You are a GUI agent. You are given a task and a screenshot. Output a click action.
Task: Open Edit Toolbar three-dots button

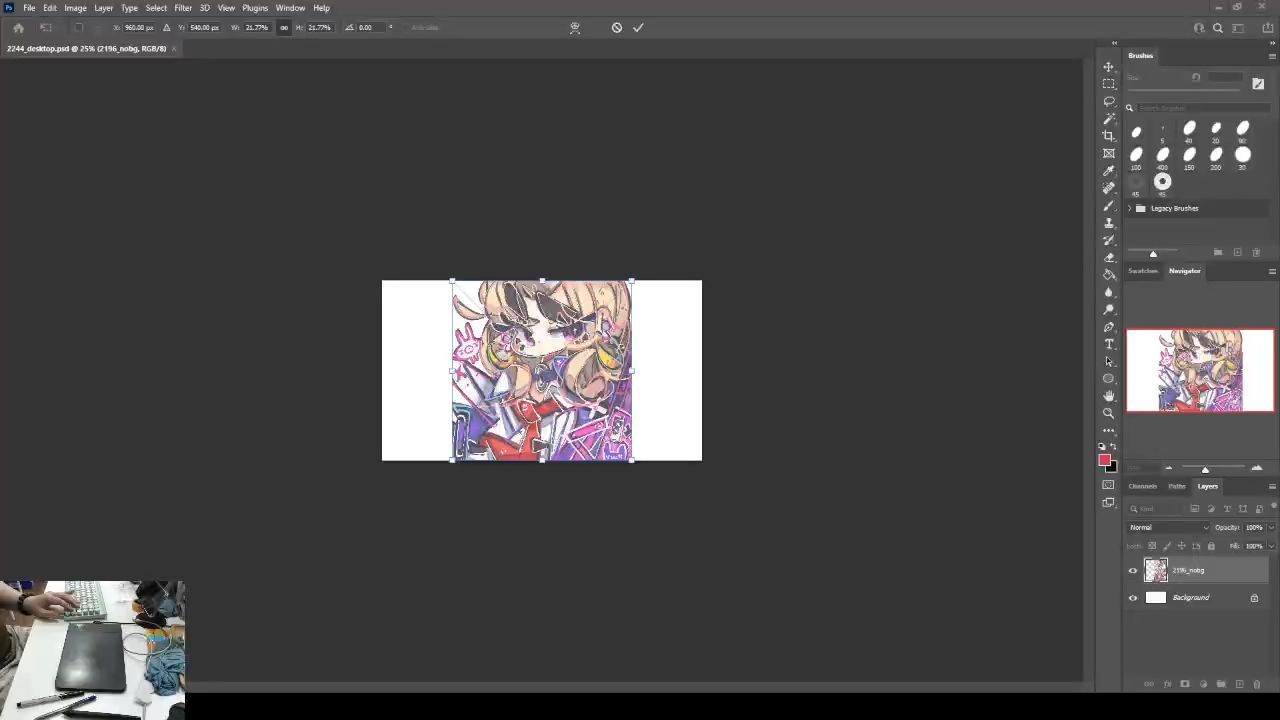click(x=1108, y=430)
